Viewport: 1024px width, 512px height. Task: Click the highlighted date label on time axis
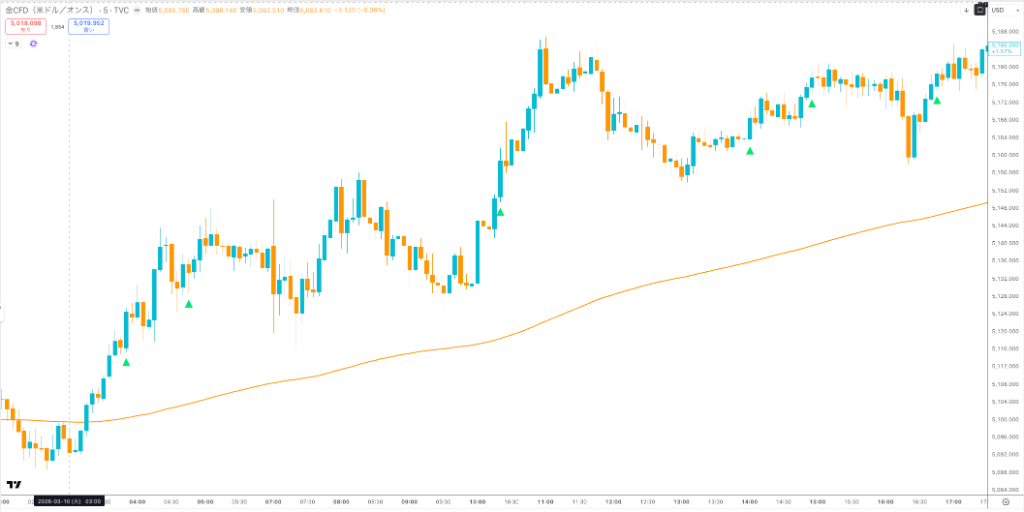coord(70,502)
